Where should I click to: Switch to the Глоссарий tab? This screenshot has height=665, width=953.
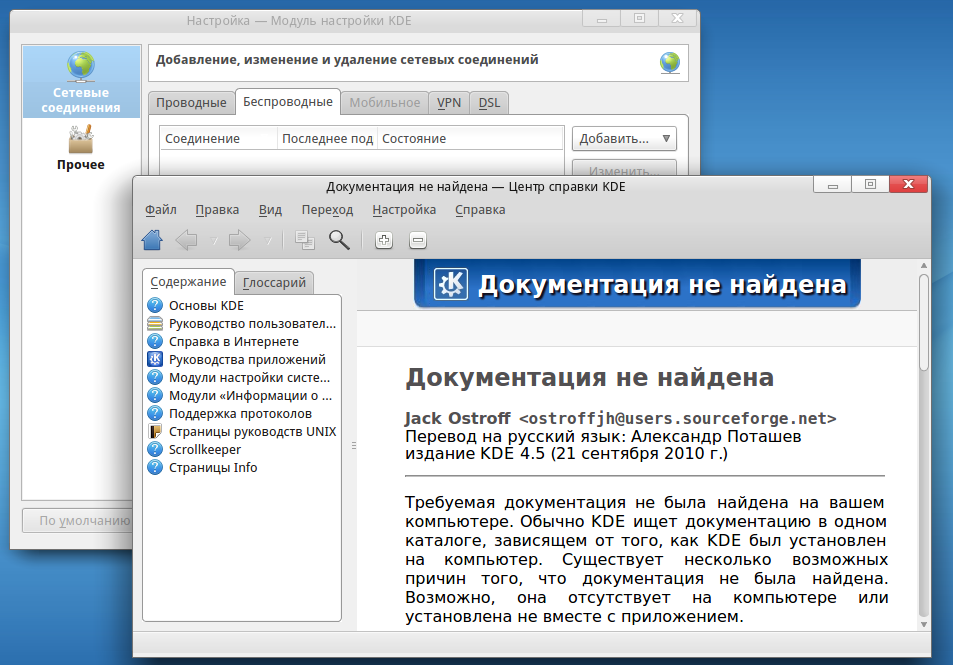(x=274, y=283)
